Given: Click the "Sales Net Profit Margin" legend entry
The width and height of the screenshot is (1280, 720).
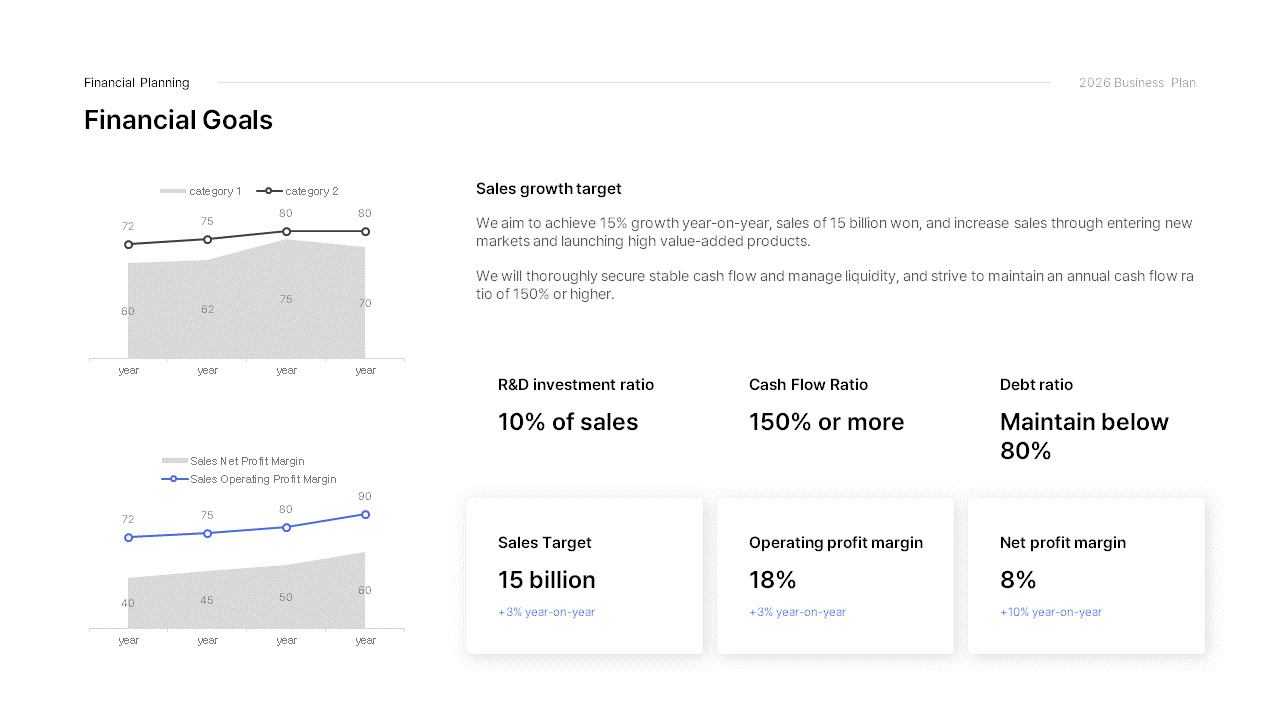Looking at the screenshot, I should coord(233,461).
